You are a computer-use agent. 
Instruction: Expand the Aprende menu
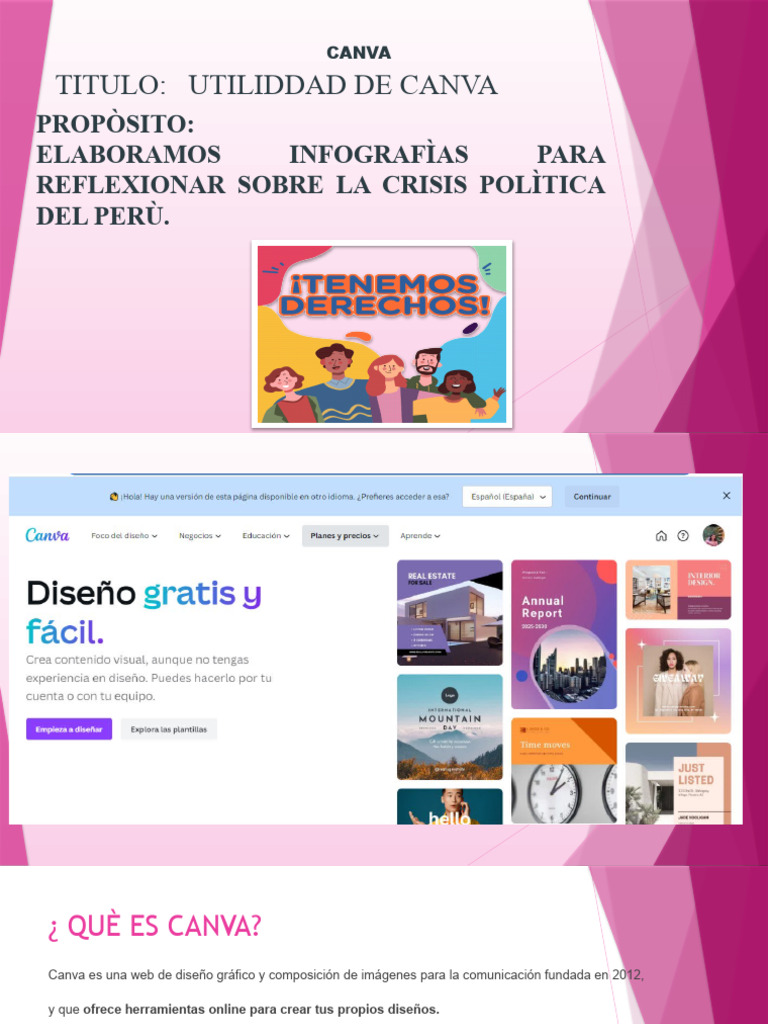point(420,536)
